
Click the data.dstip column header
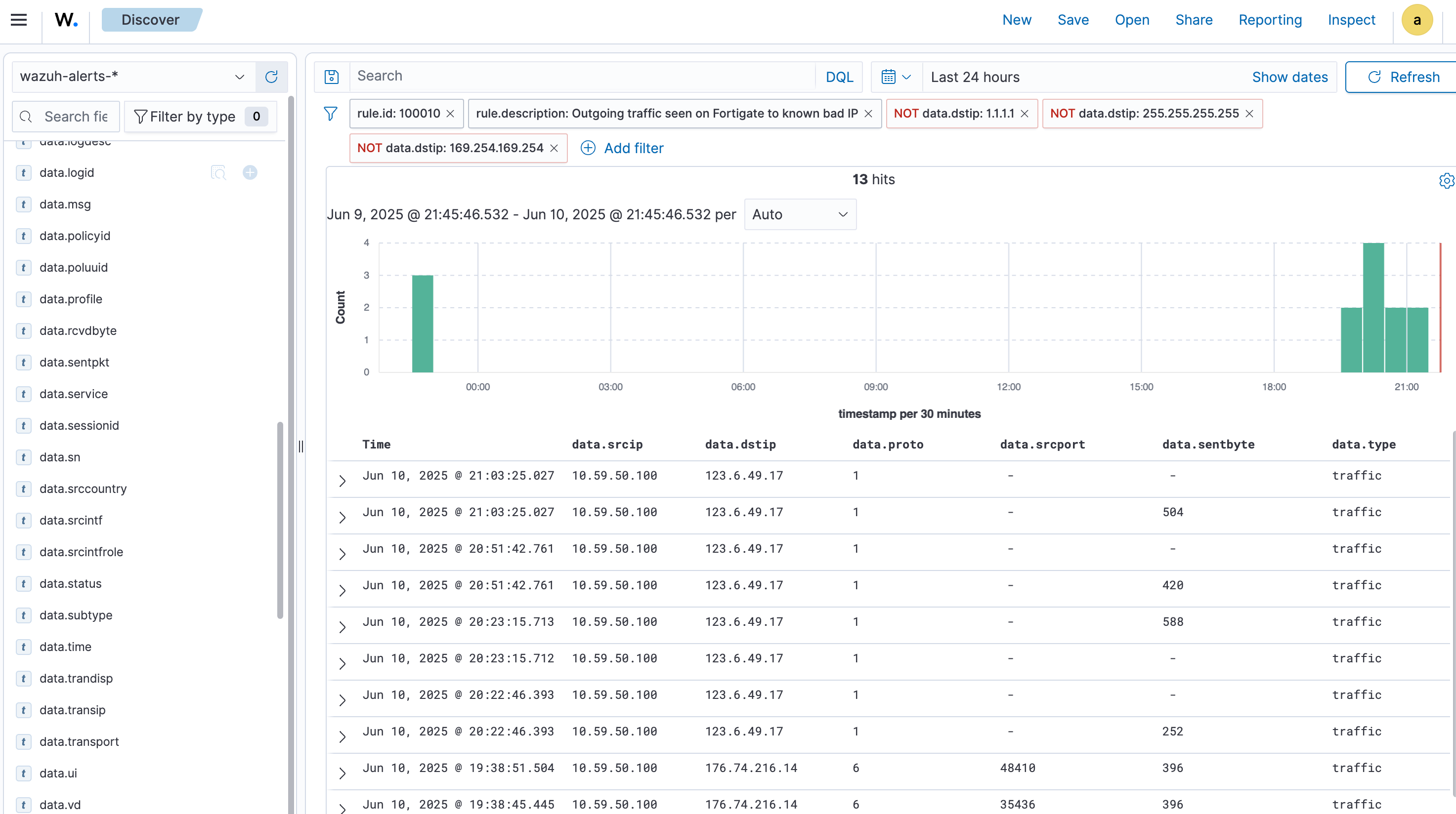click(740, 445)
